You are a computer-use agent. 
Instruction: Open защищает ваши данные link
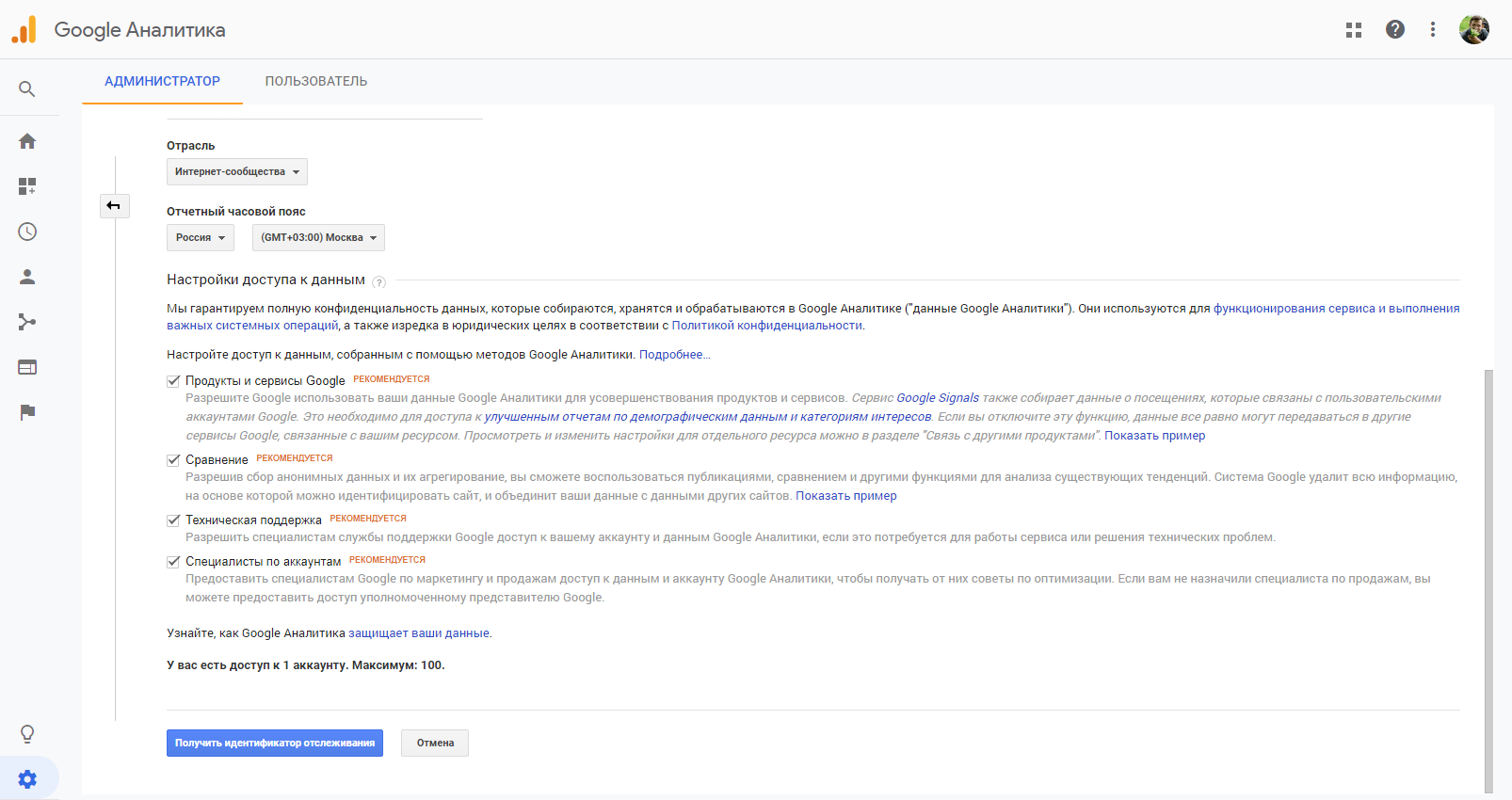pos(419,633)
